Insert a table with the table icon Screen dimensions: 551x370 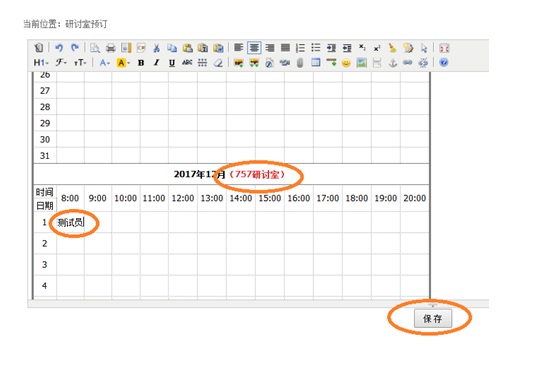pos(316,63)
